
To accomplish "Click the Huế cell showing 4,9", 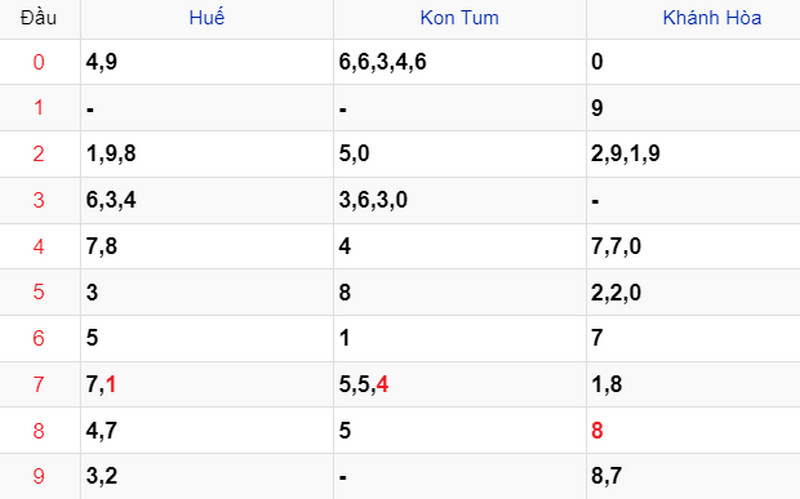I will pyautogui.click(x=103, y=62).
